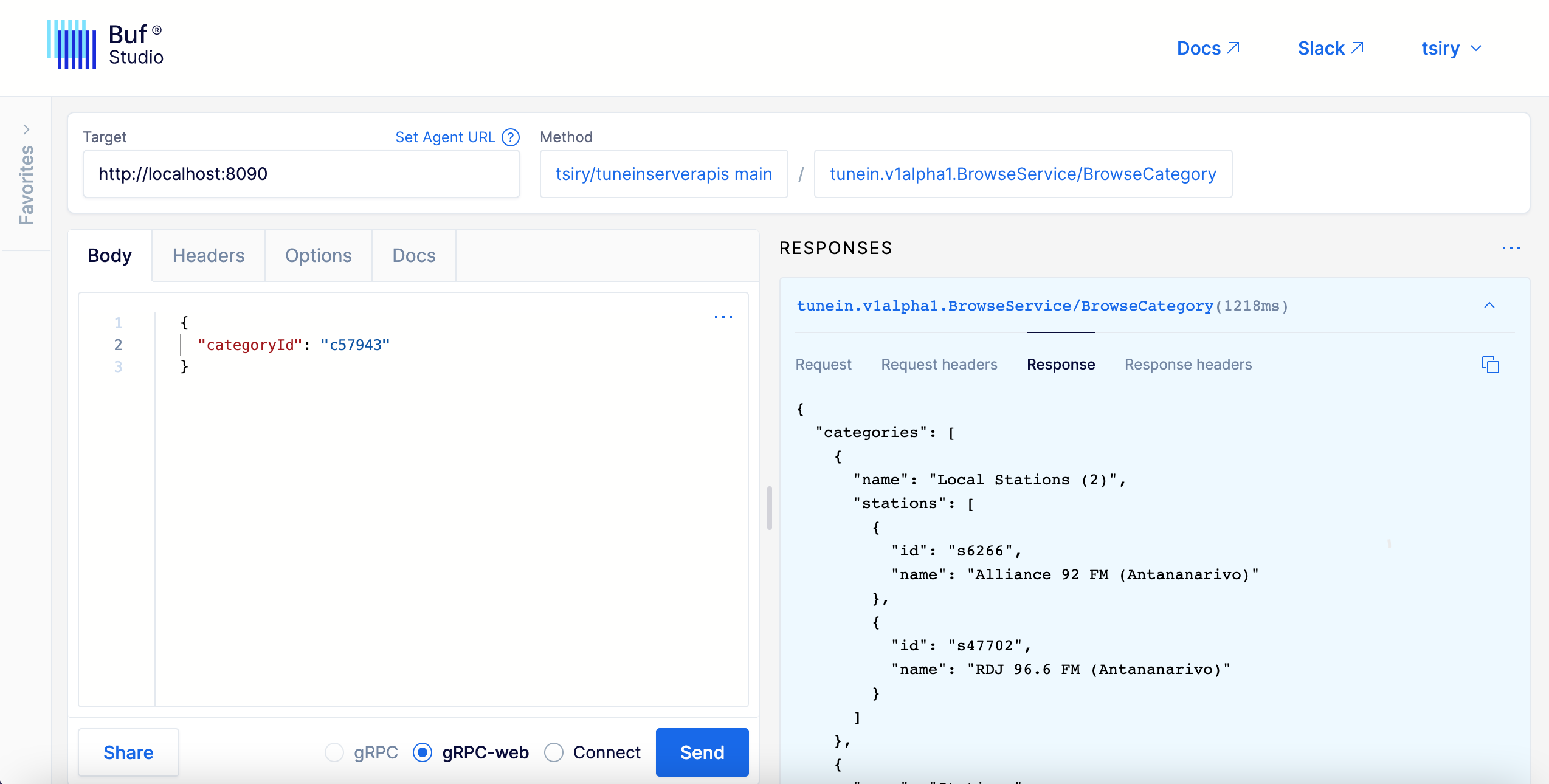View the Request headers of the response
Screen dimensions: 1549x784
939,364
